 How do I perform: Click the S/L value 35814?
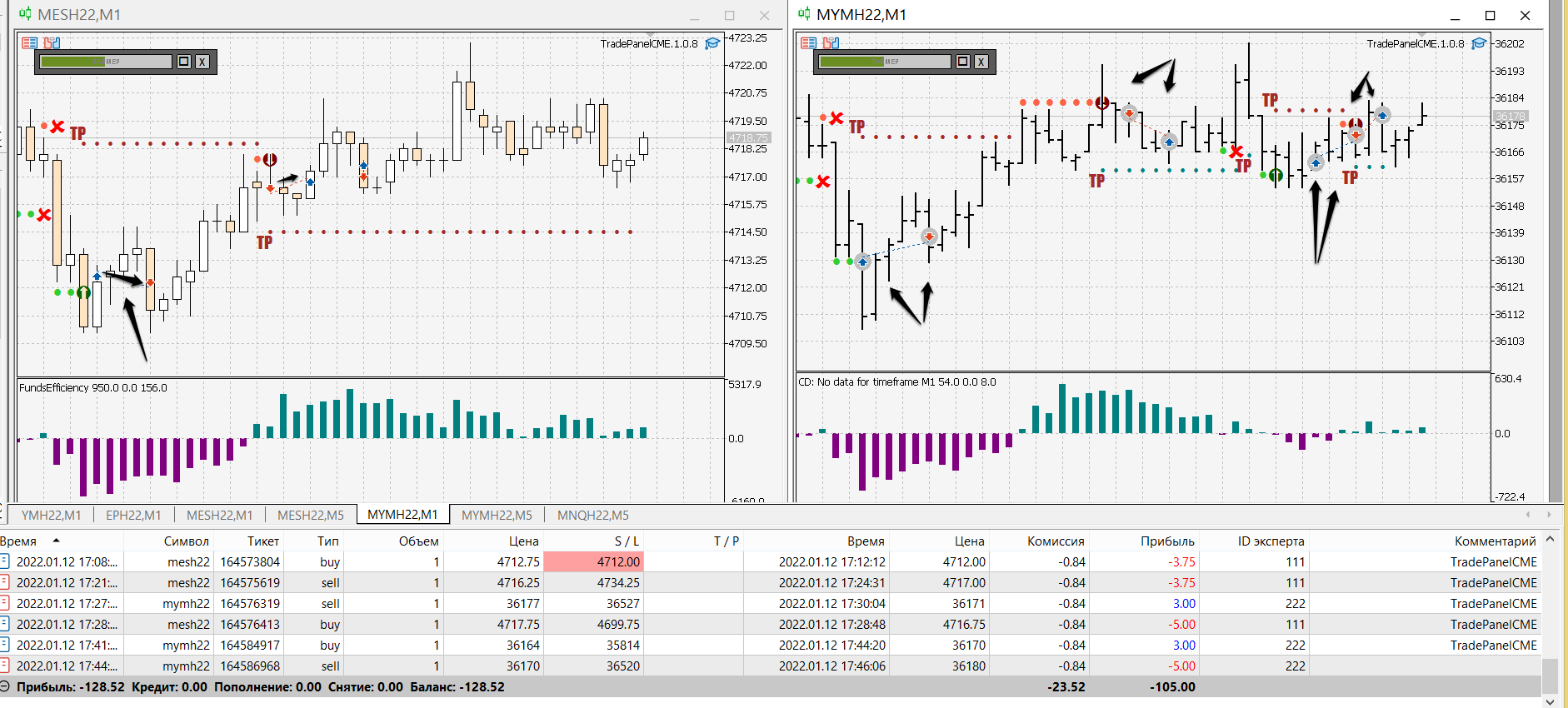point(623,645)
